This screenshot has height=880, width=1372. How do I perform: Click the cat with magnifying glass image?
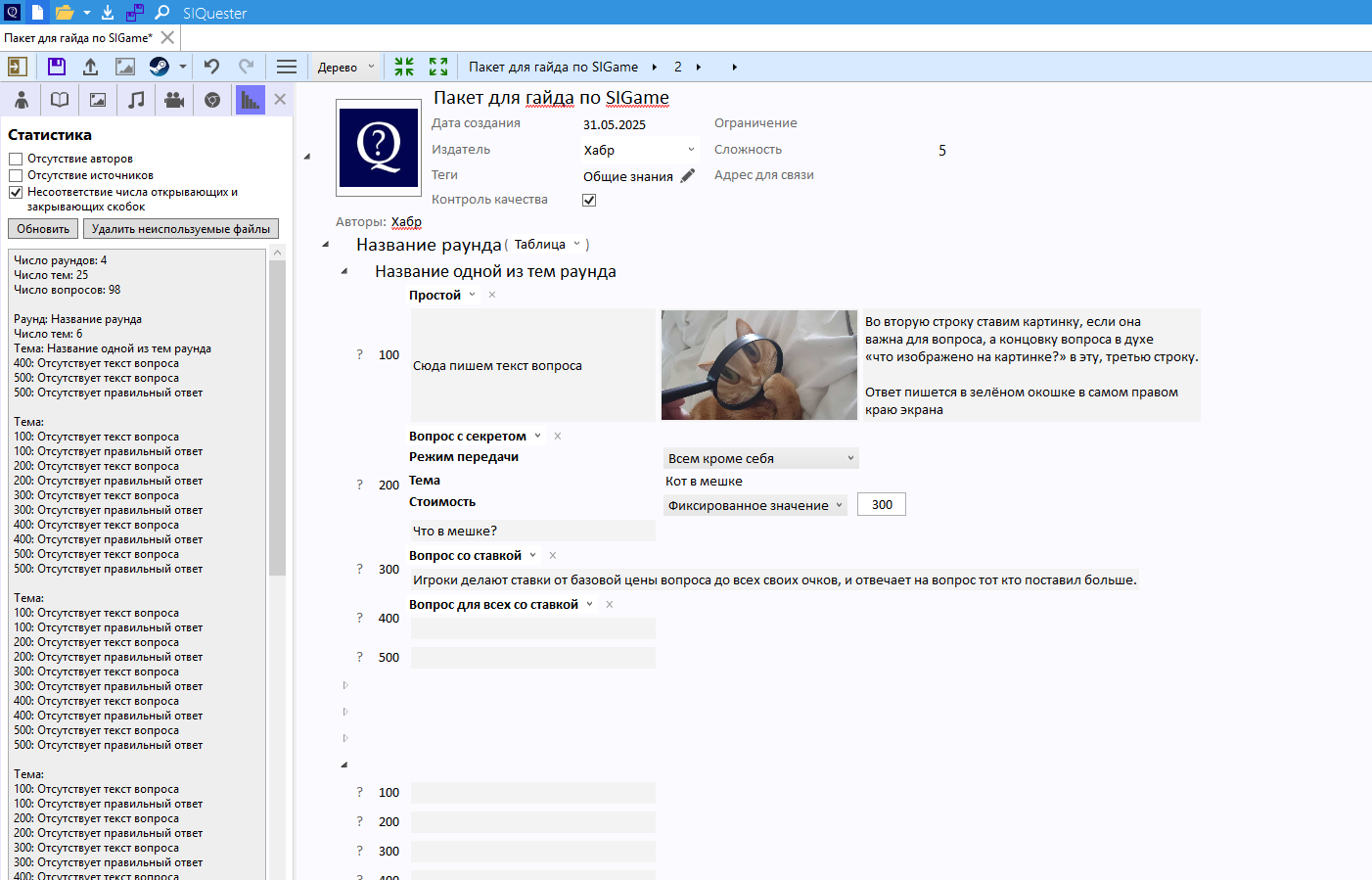coord(759,365)
